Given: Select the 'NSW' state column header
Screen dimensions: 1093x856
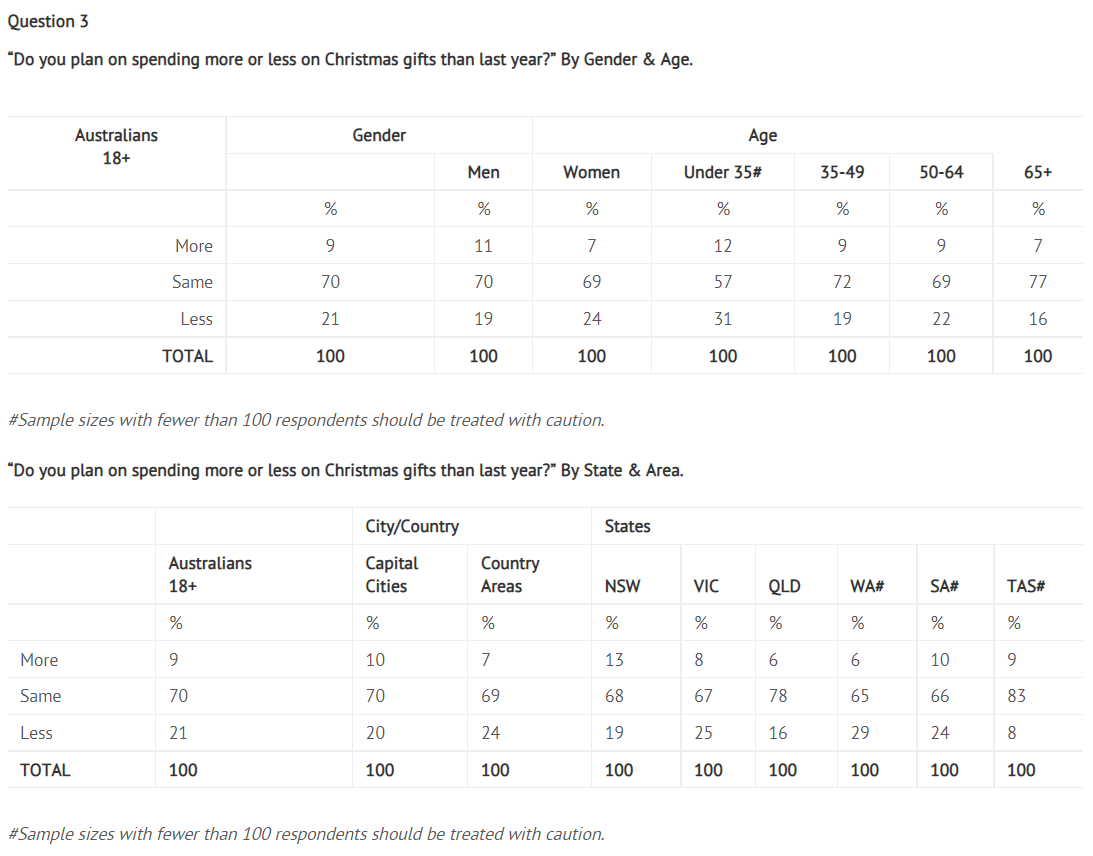Looking at the screenshot, I should [622, 587].
